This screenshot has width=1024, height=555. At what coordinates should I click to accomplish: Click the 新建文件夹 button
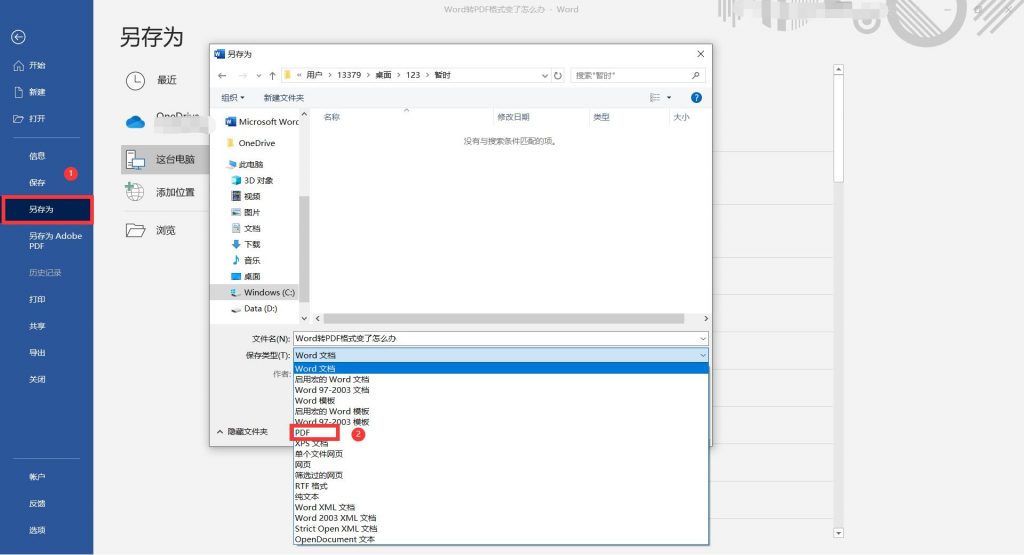[x=284, y=97]
